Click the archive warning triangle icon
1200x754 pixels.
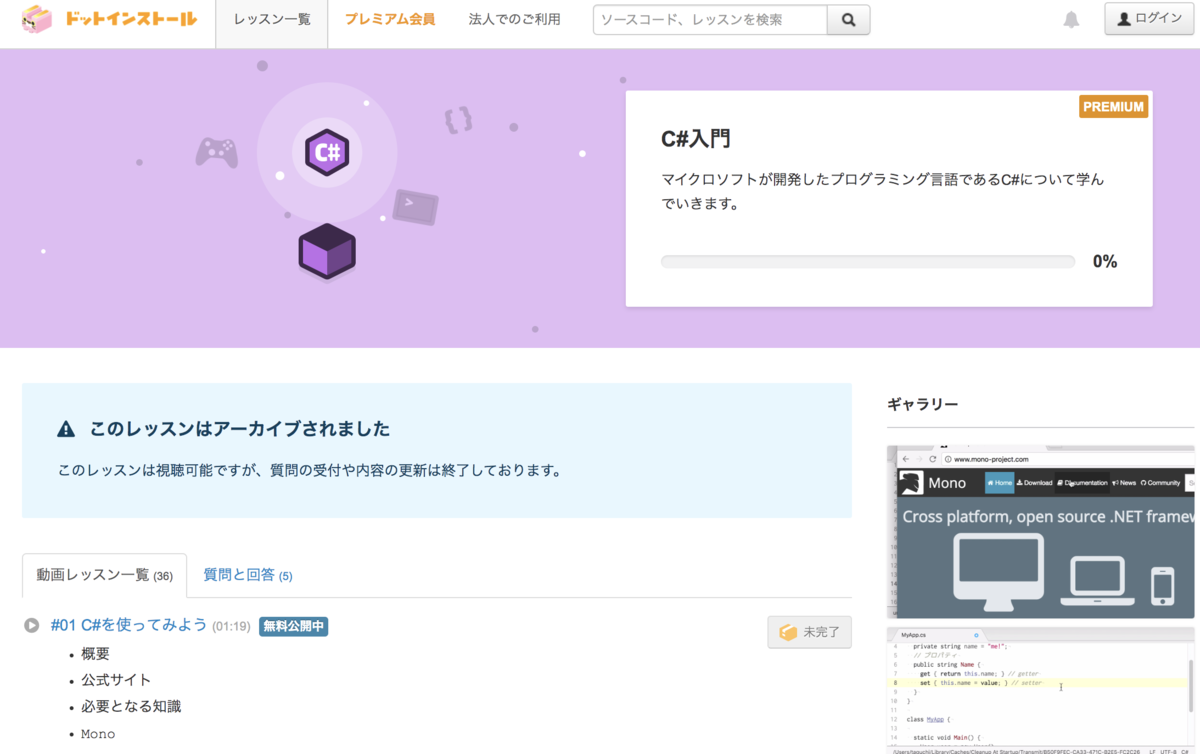tap(66, 430)
